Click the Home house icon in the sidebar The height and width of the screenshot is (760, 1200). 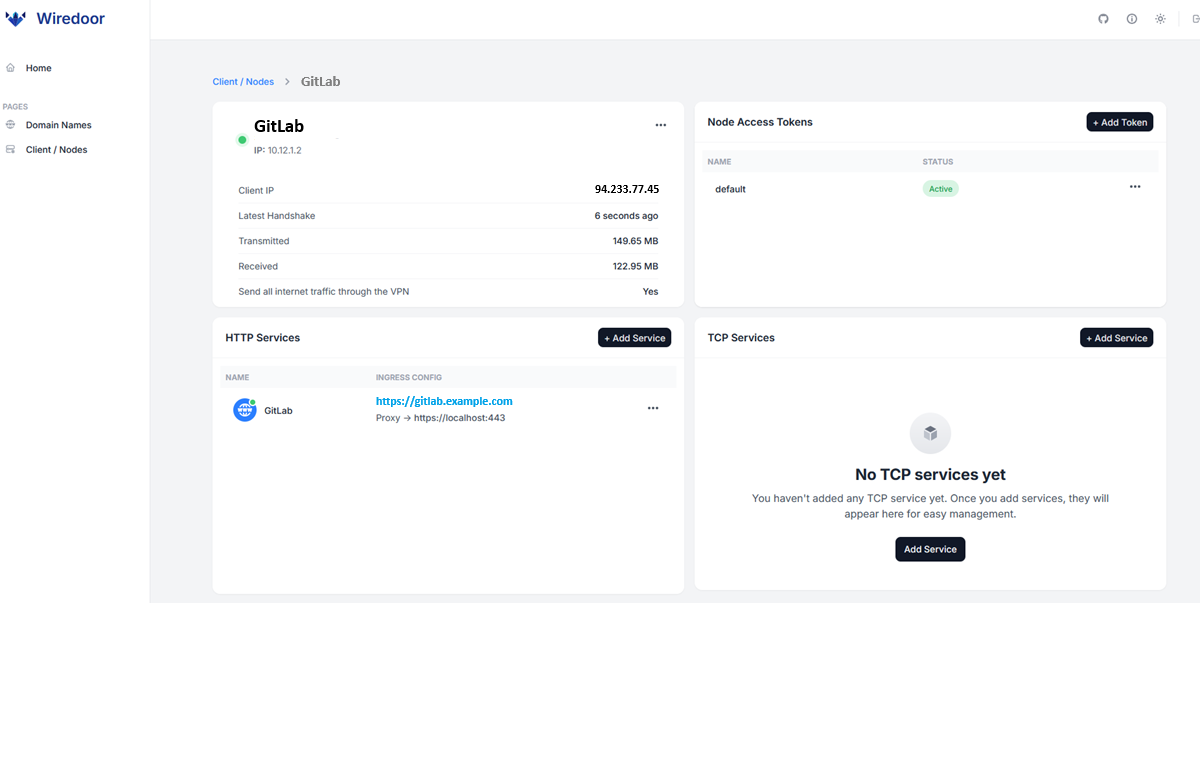(10, 68)
